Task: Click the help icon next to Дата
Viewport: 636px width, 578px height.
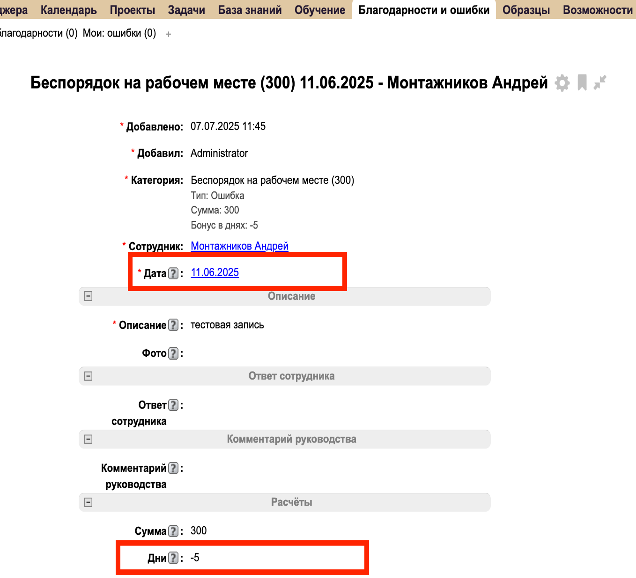Action: pos(173,273)
